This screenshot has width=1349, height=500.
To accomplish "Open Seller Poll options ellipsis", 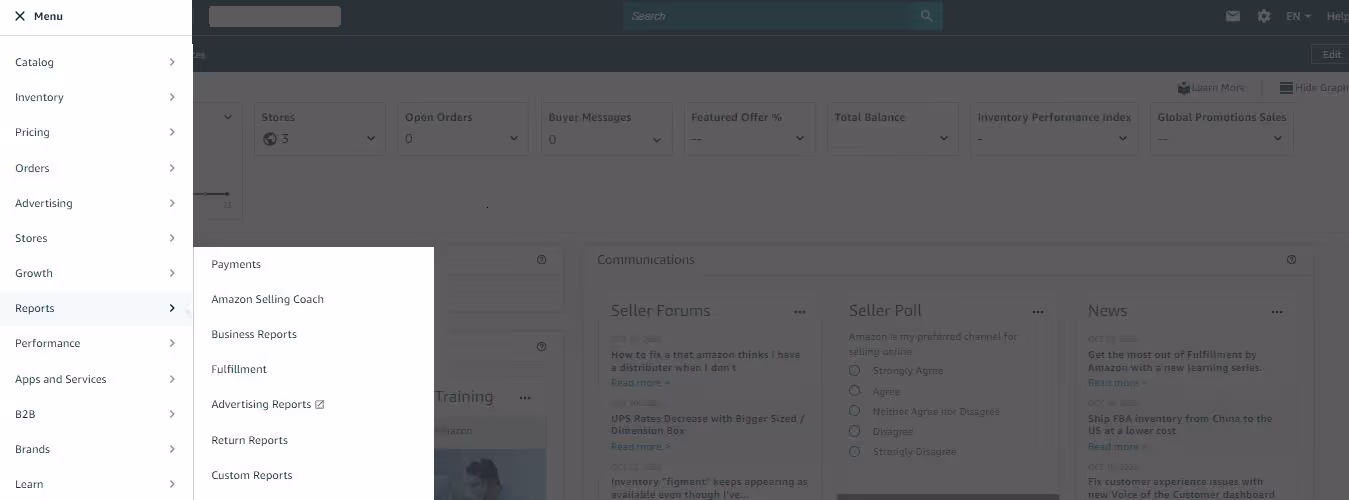I will 1038,312.
